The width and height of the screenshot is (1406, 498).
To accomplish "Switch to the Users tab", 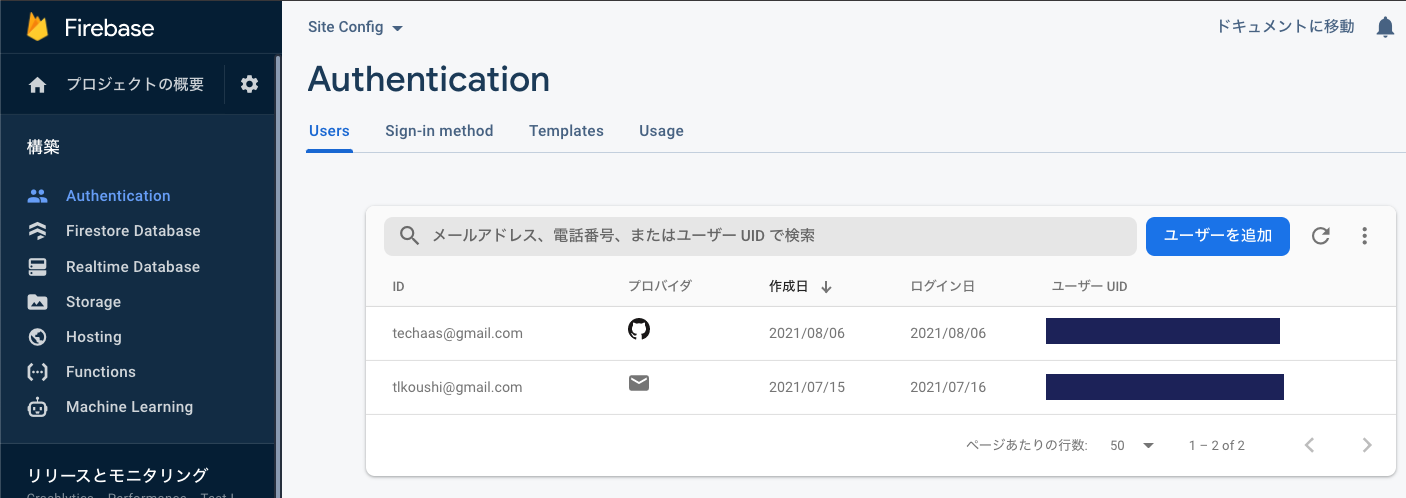I will click(329, 131).
